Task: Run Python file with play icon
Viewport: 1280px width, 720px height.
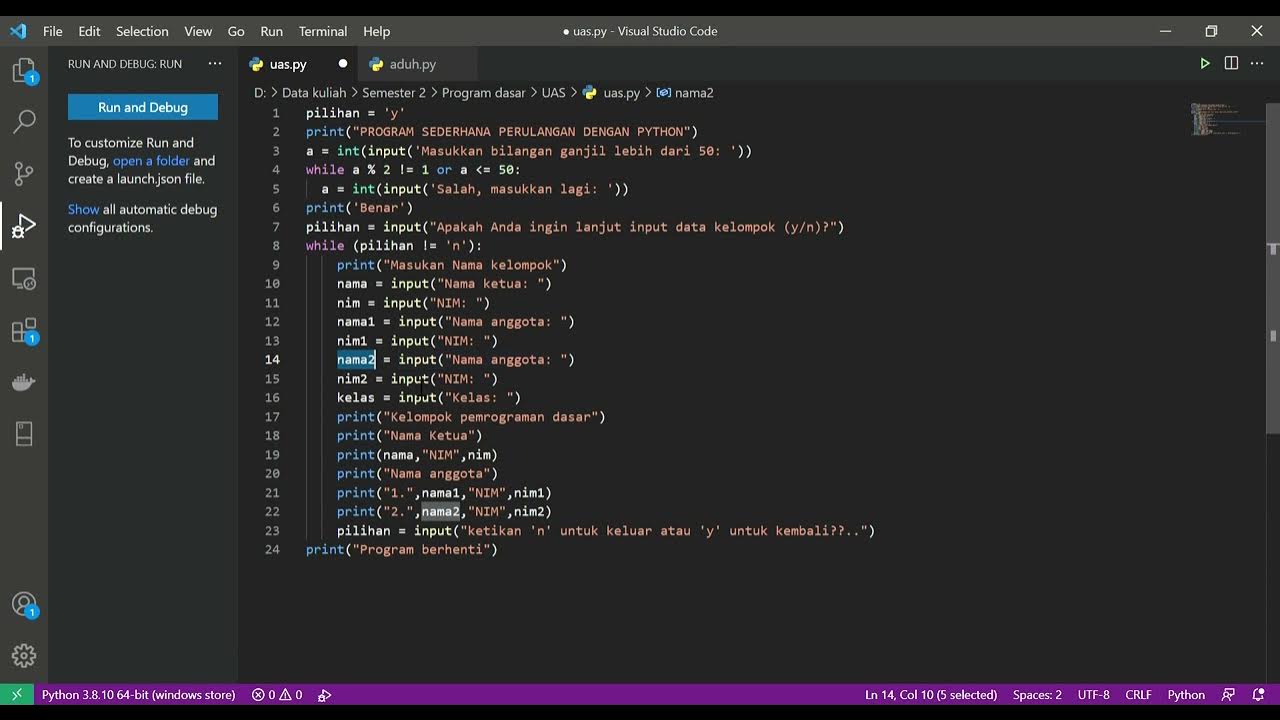Action: [x=1205, y=63]
